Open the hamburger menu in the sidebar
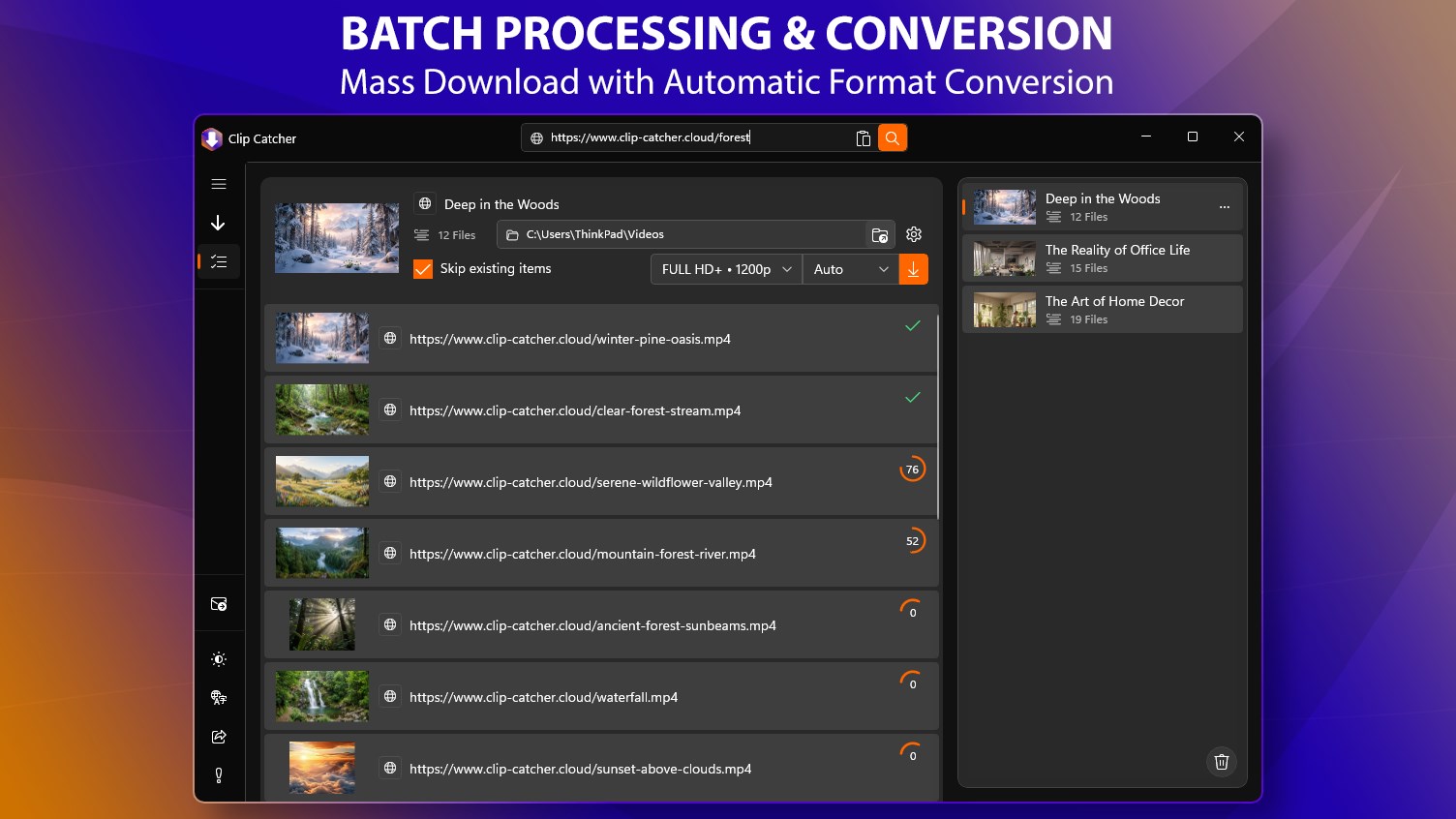 pyautogui.click(x=219, y=184)
